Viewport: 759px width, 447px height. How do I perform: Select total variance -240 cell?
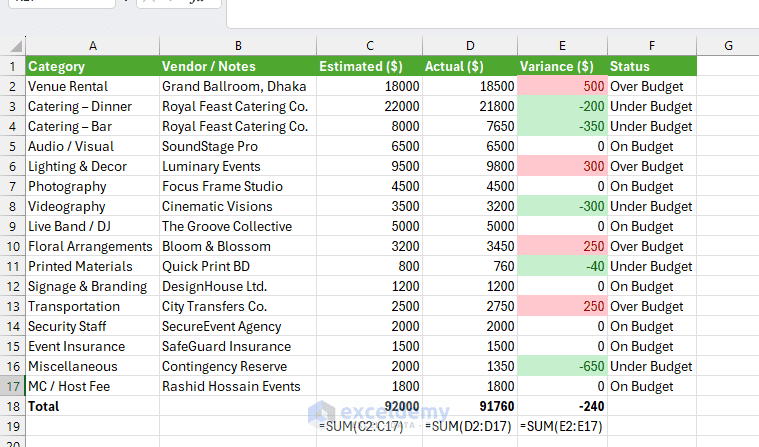coord(562,406)
